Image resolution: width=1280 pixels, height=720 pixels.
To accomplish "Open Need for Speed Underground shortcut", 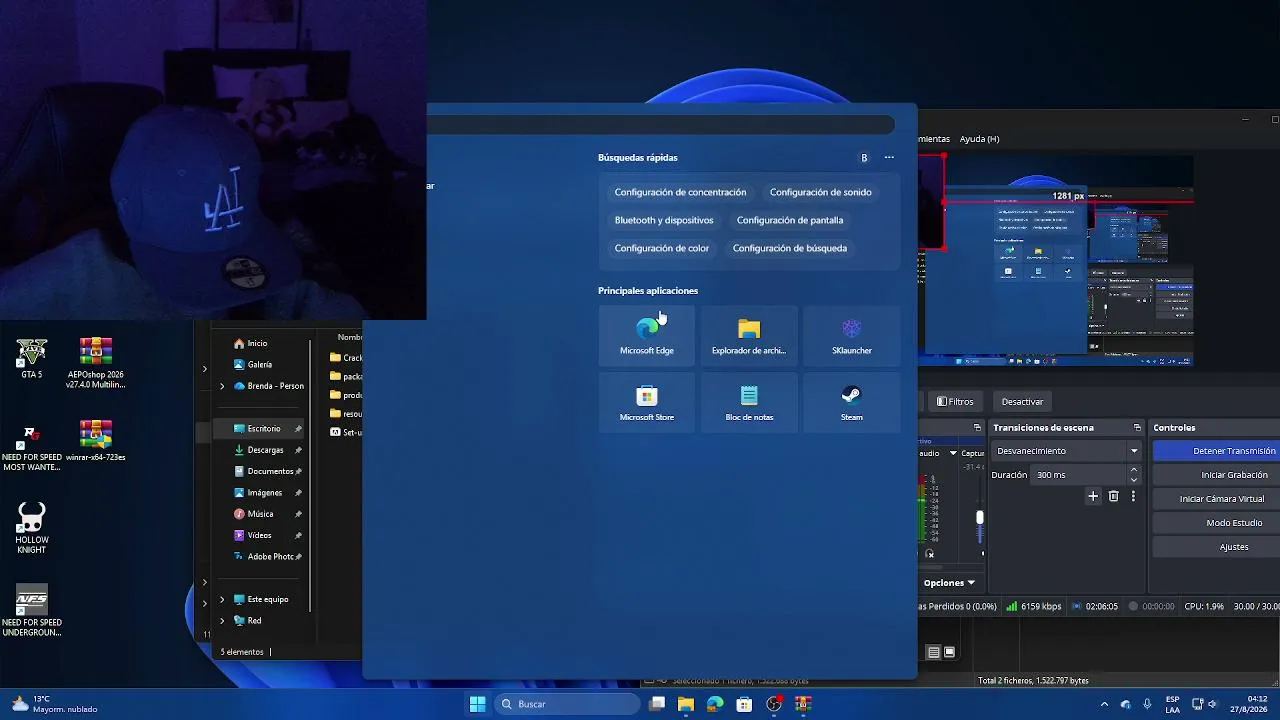I will [x=32, y=610].
